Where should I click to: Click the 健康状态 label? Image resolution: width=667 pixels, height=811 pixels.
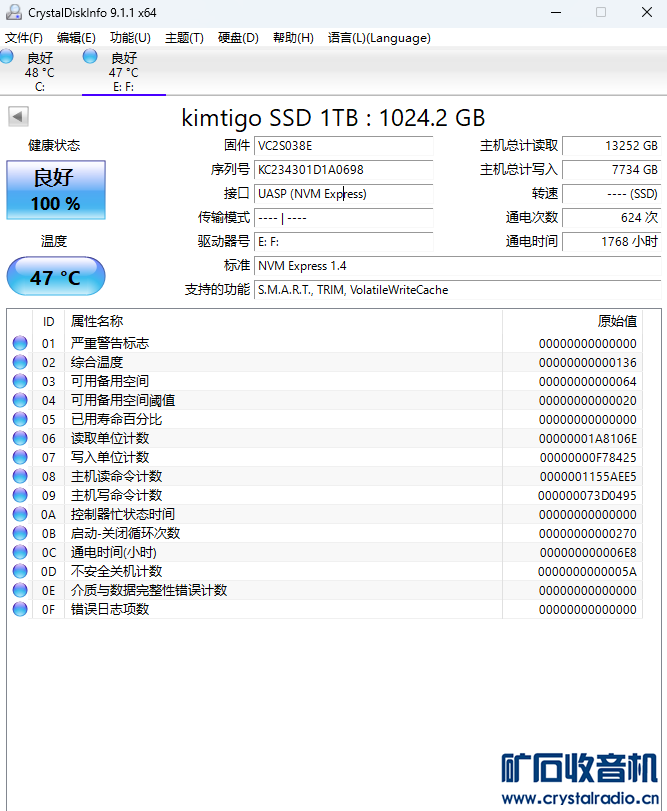coord(54,145)
